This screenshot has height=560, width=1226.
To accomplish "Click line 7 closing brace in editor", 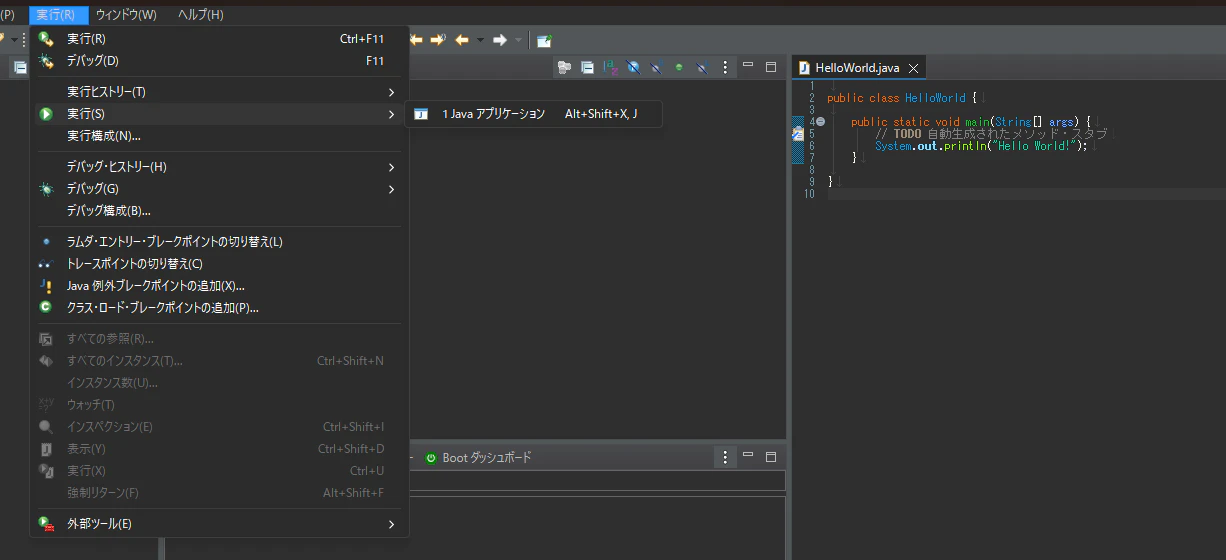I will (x=854, y=158).
